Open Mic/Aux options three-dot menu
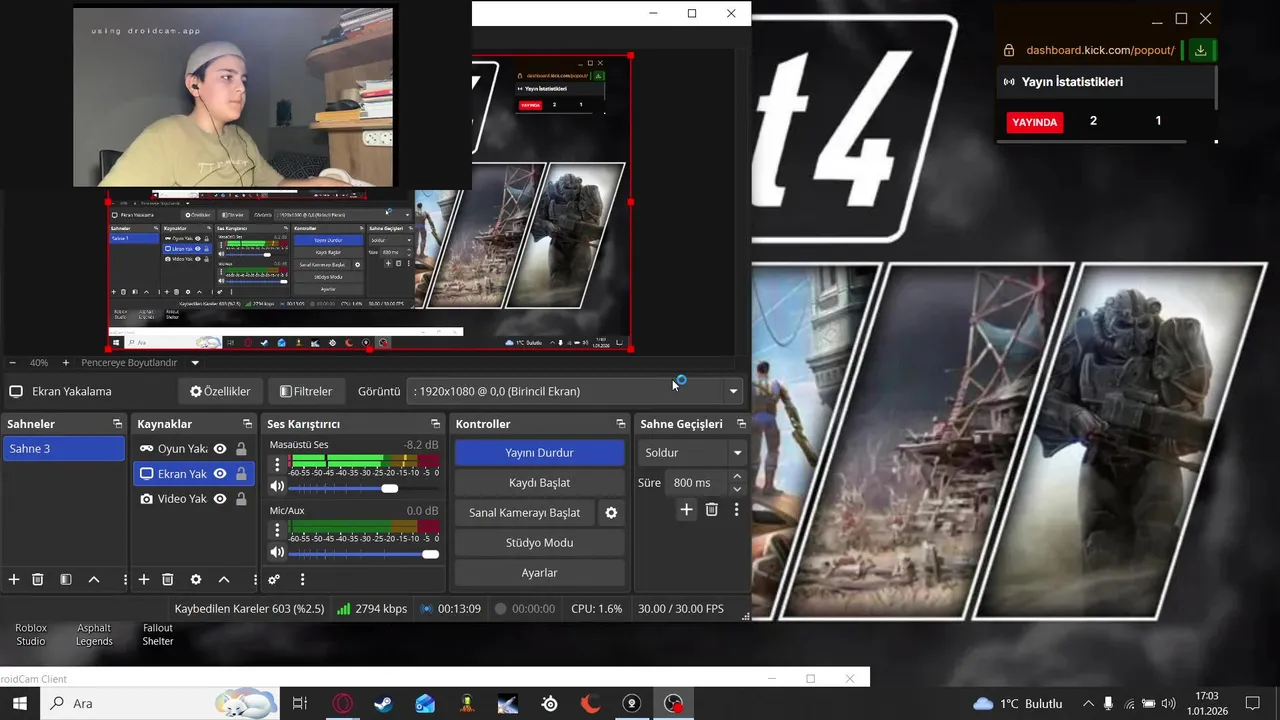The image size is (1280, 720). point(277,530)
